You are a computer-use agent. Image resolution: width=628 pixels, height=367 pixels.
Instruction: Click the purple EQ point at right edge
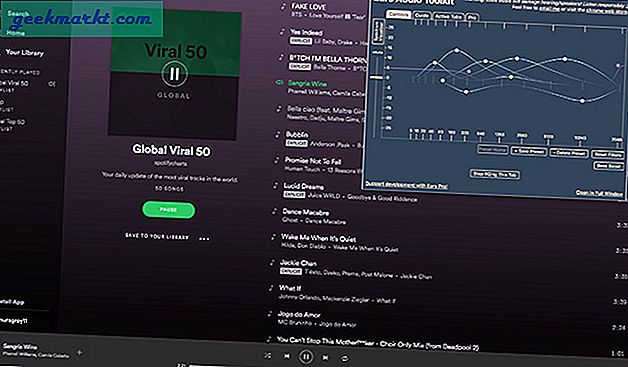618,65
